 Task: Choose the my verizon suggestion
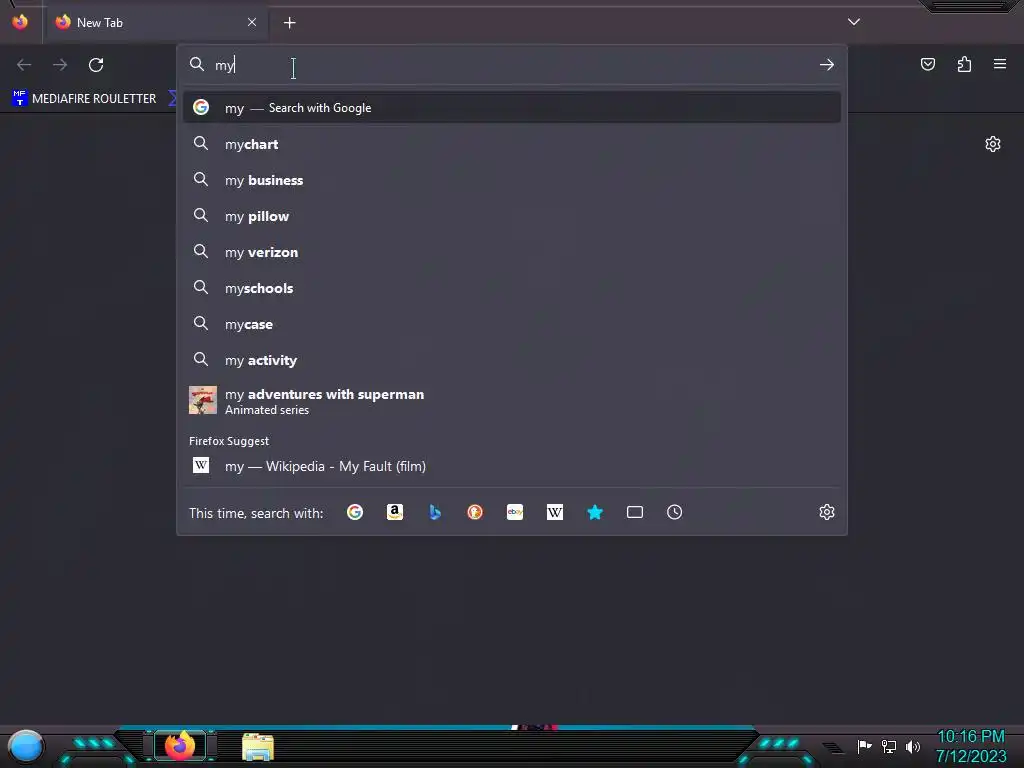pyautogui.click(x=512, y=251)
